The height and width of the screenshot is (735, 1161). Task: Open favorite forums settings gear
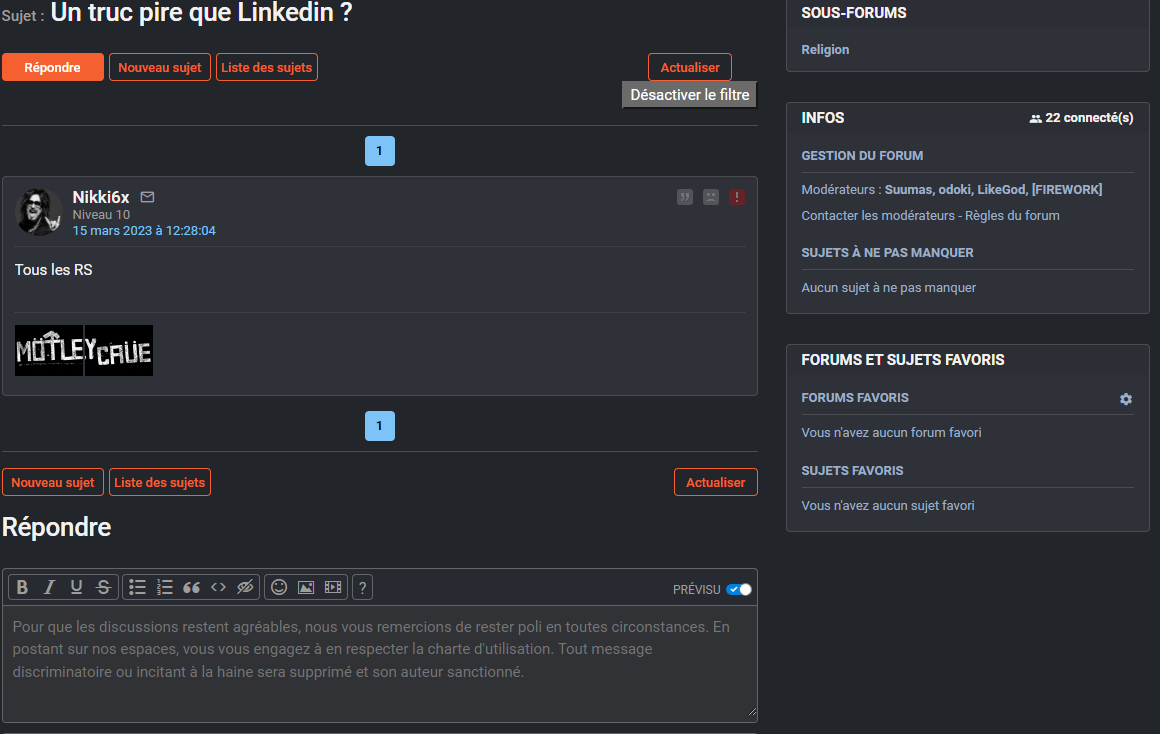tap(1125, 399)
